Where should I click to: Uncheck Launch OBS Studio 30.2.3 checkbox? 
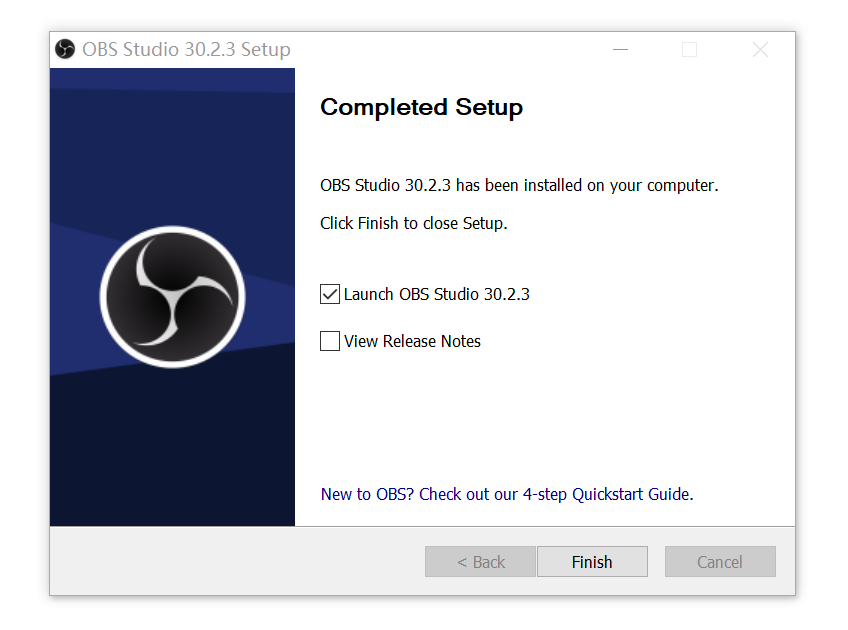(329, 294)
